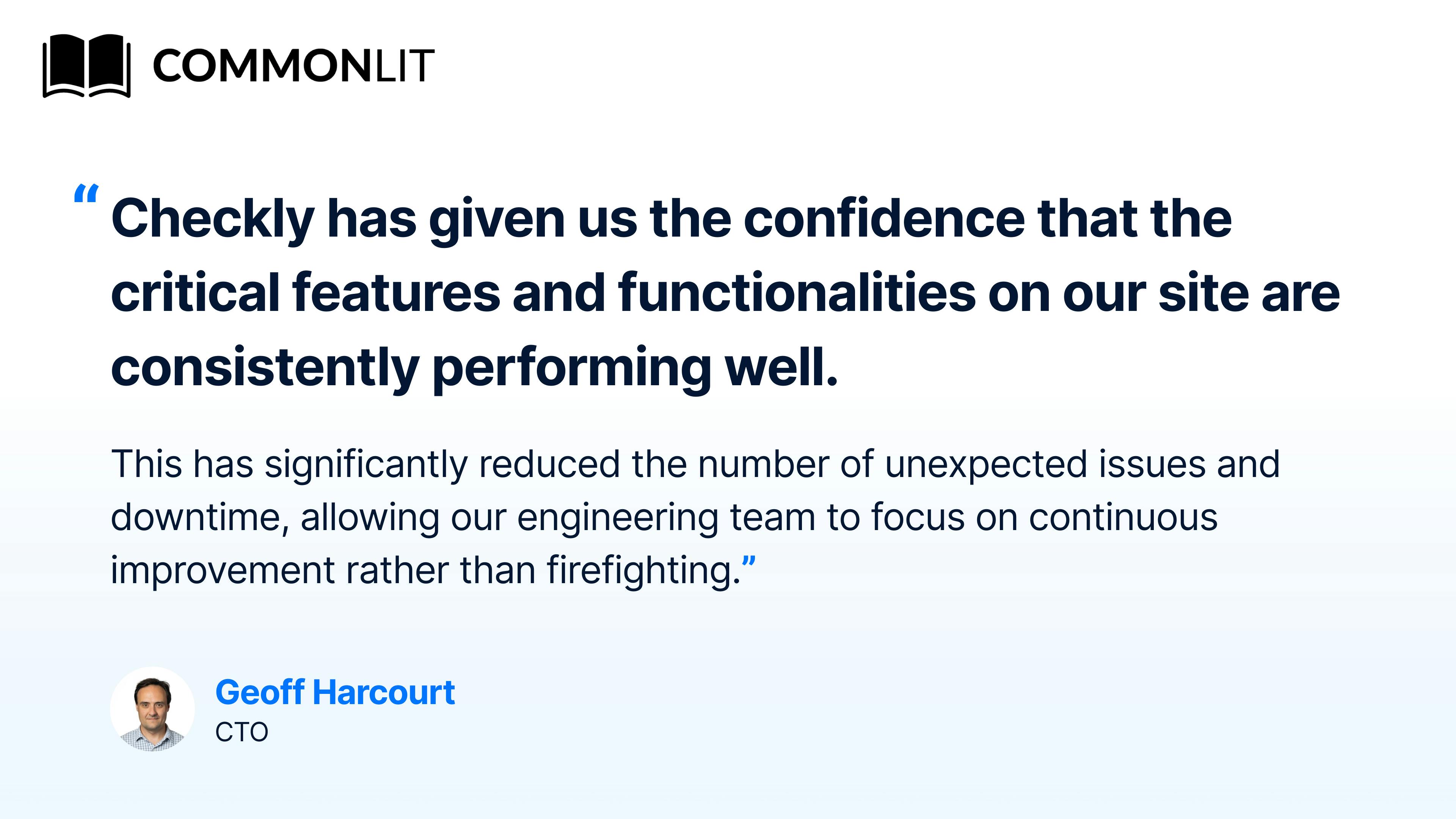Click "This has significantly" in the paragraph

point(289,464)
